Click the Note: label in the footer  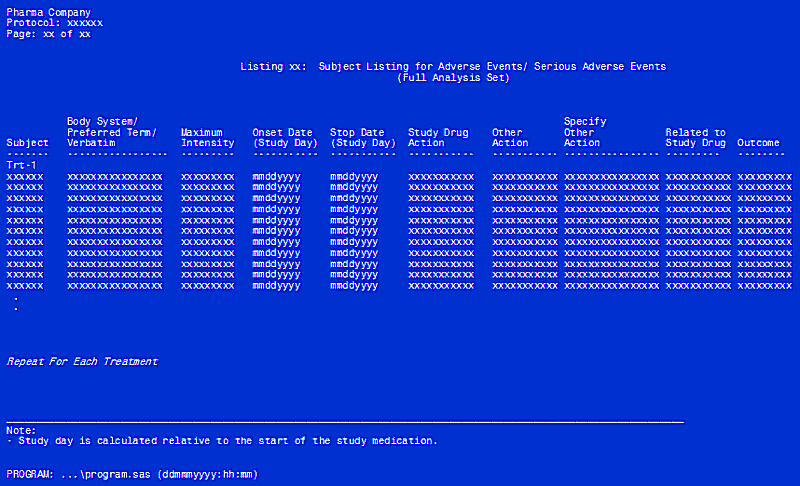coord(21,430)
